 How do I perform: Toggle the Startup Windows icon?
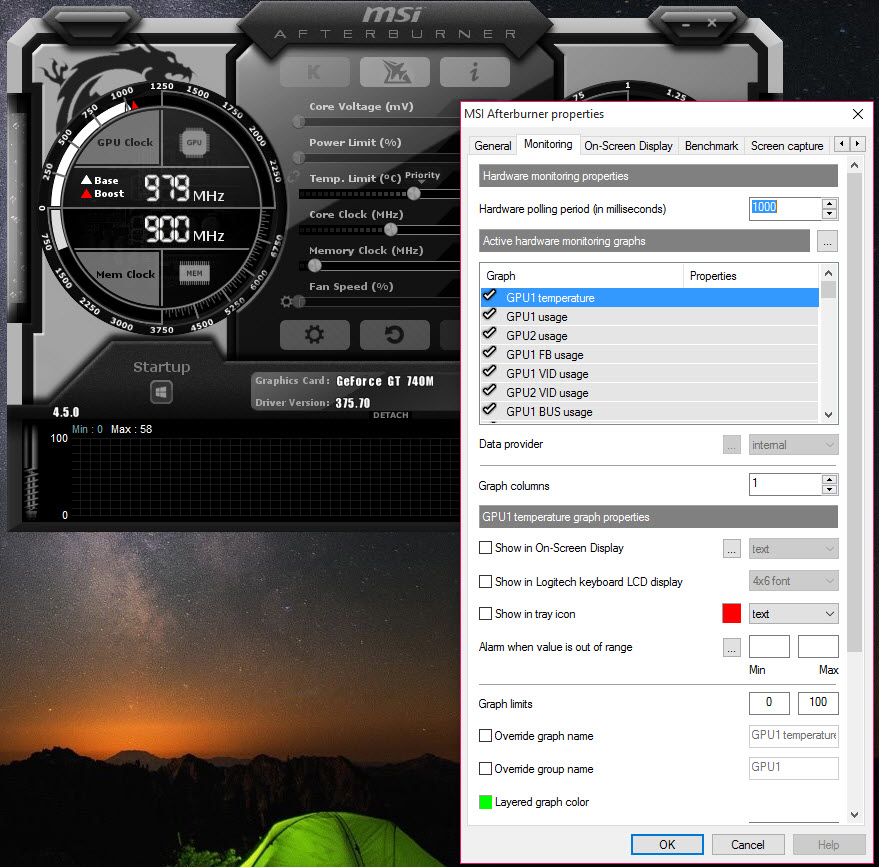click(161, 392)
